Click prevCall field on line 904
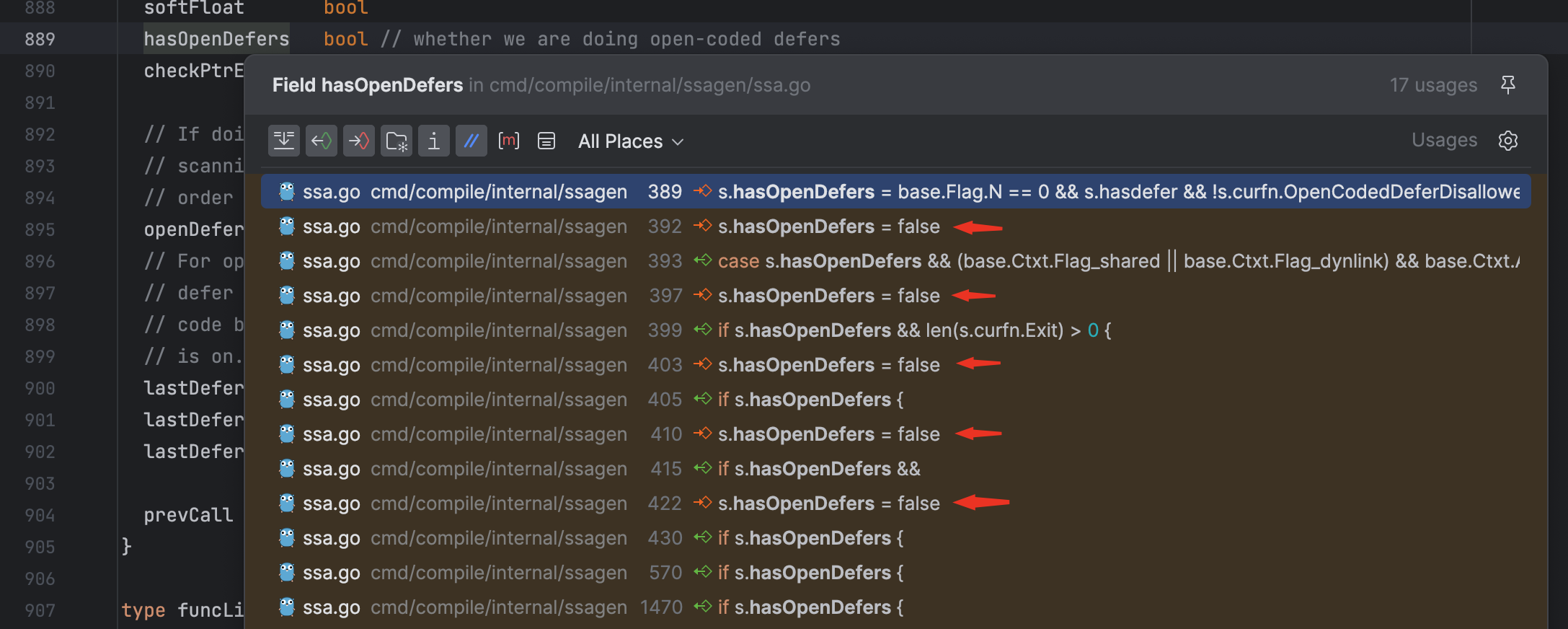 pos(188,515)
